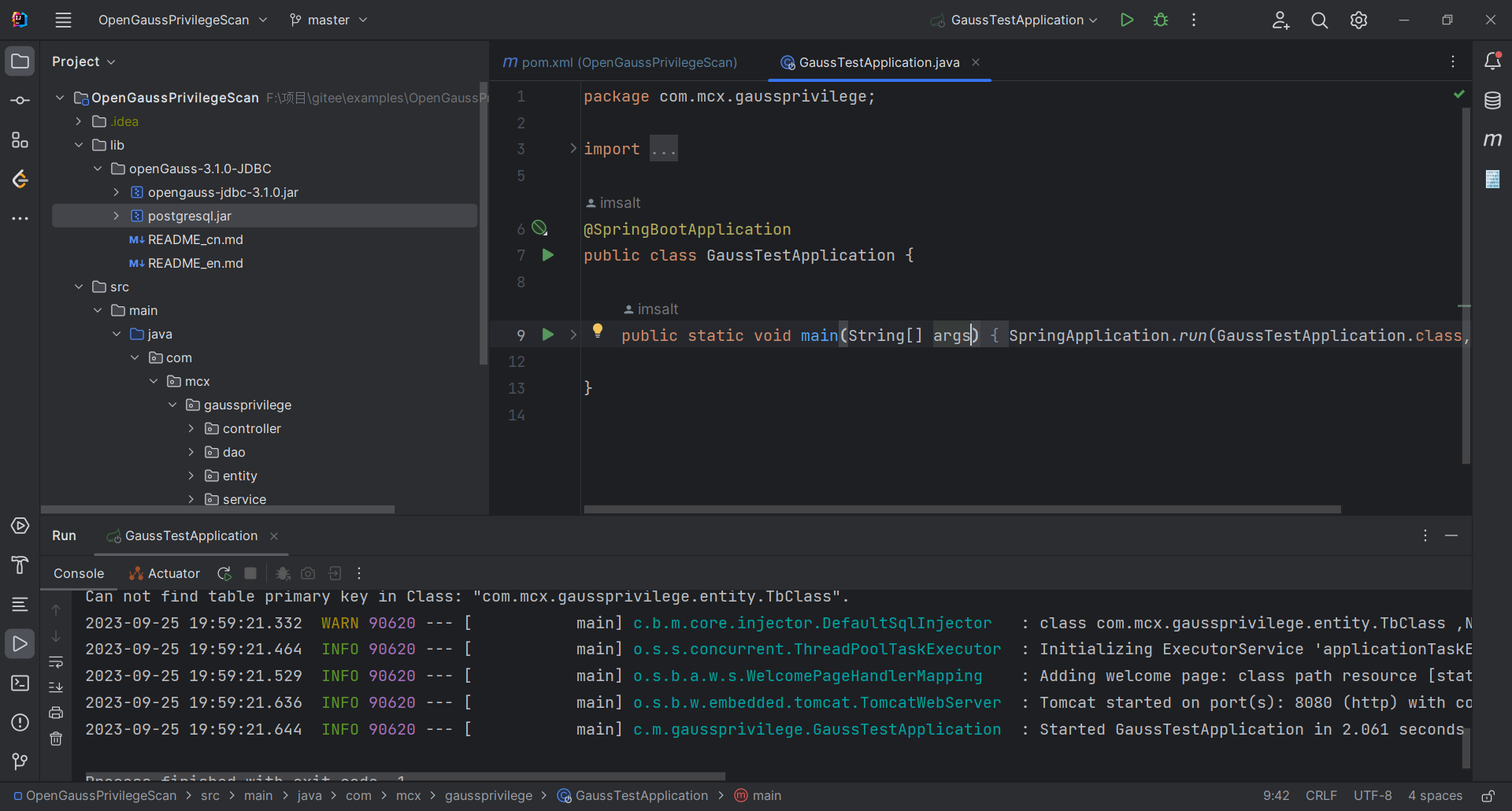Select Console tab in Run panel
Image resolution: width=1512 pixels, height=811 pixels.
click(x=79, y=574)
